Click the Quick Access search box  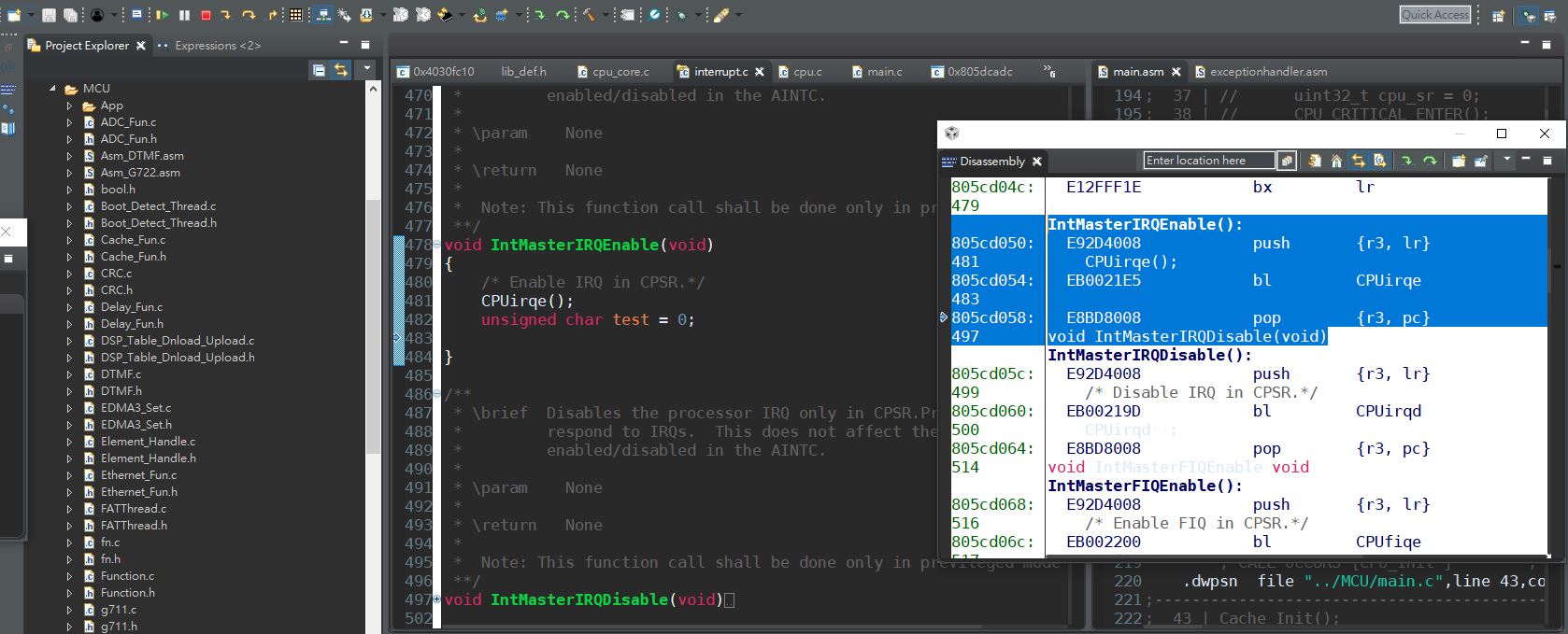coord(1434,15)
